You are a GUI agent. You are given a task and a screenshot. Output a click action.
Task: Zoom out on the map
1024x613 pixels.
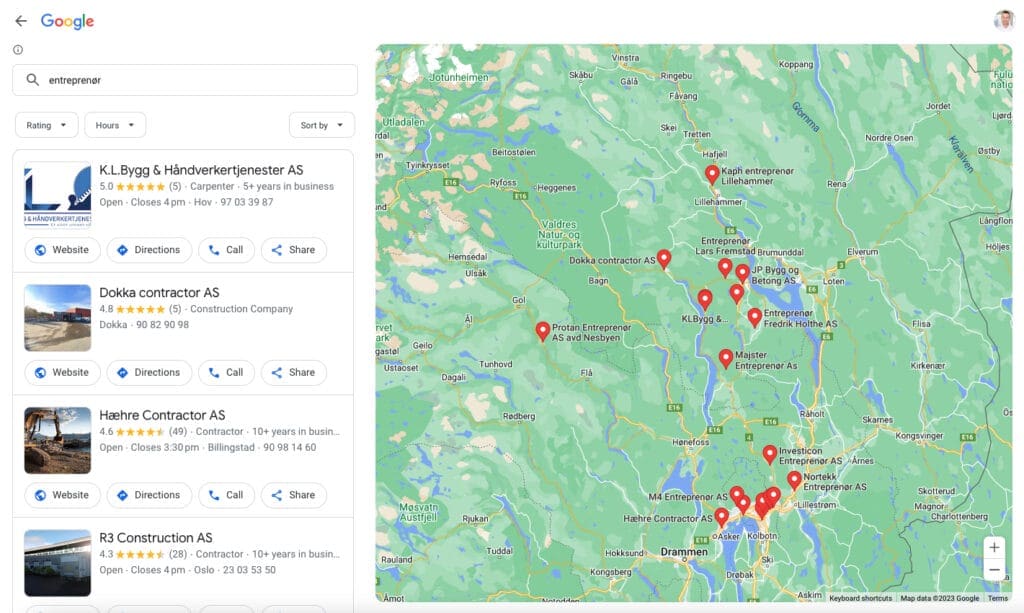point(995,569)
